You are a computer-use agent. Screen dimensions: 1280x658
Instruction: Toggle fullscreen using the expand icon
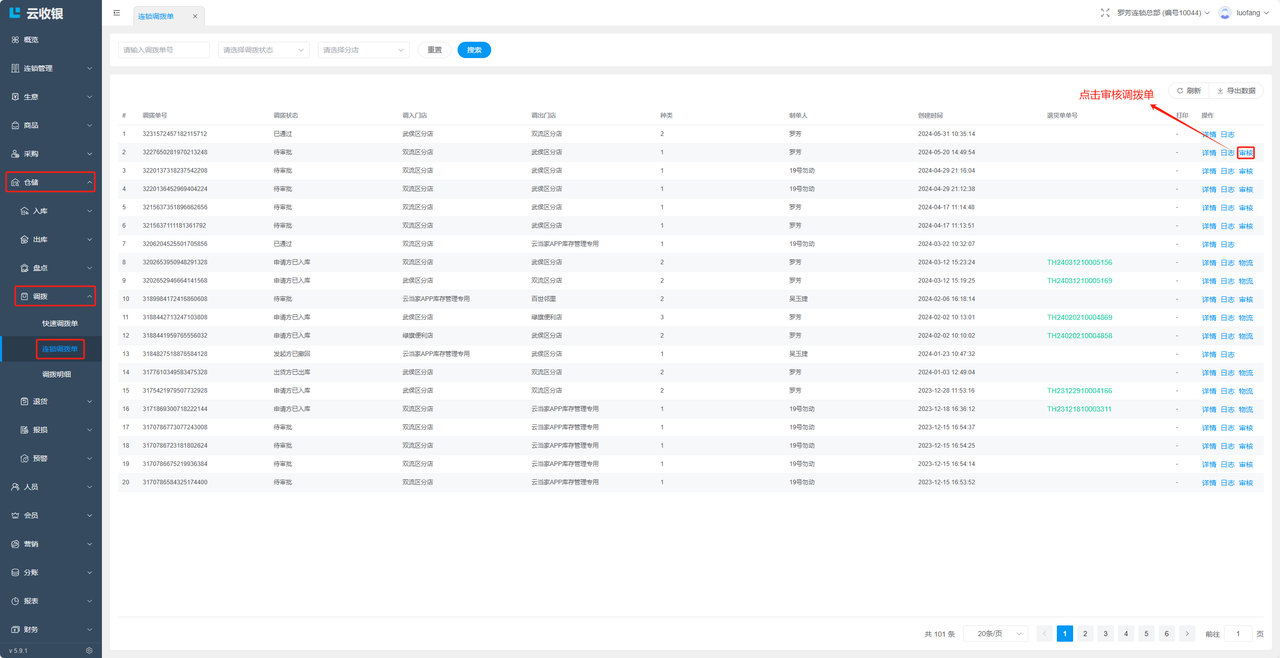click(x=1105, y=13)
